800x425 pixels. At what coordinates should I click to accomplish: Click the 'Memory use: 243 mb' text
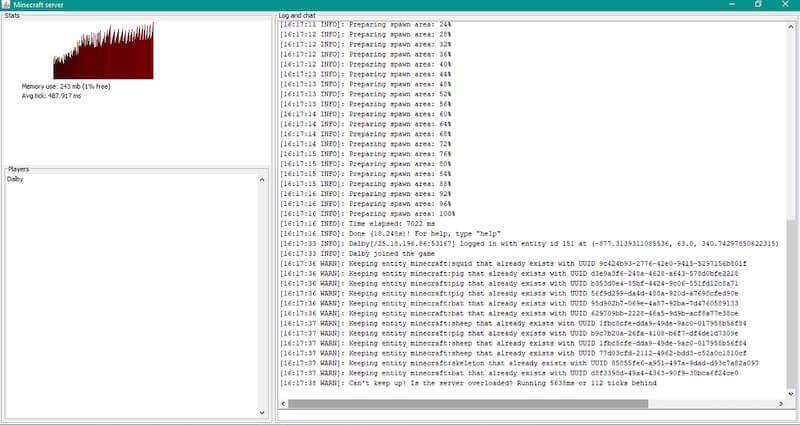(x=66, y=87)
